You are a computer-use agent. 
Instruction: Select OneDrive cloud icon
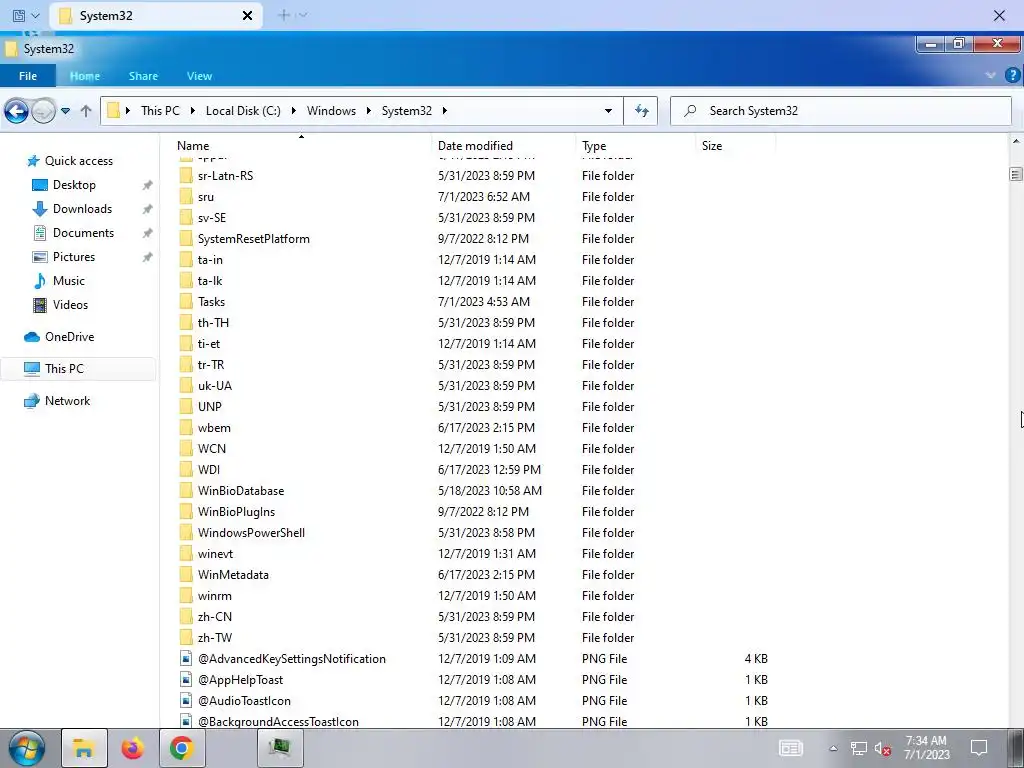pyautogui.click(x=32, y=337)
